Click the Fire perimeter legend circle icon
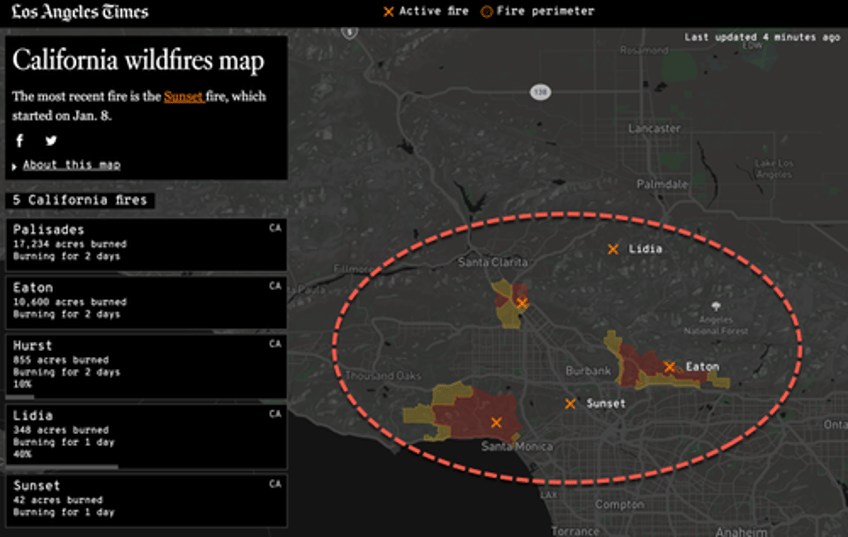This screenshot has height=537, width=848. (487, 11)
